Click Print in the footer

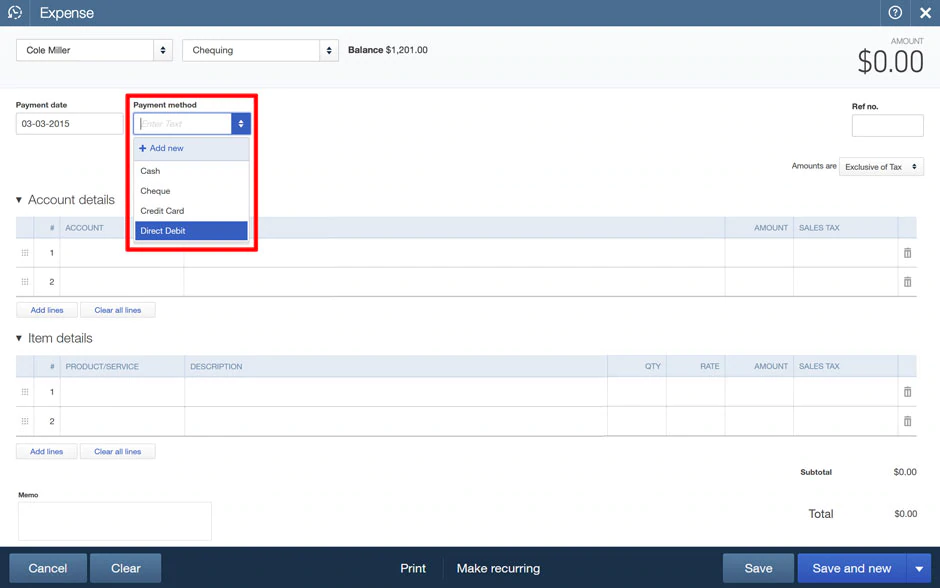click(413, 568)
